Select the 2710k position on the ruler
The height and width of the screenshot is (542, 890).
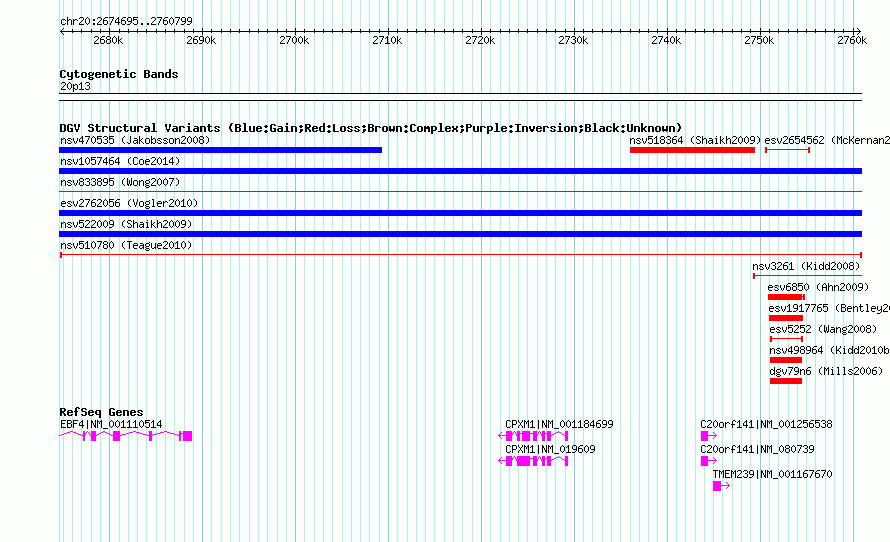[x=387, y=40]
